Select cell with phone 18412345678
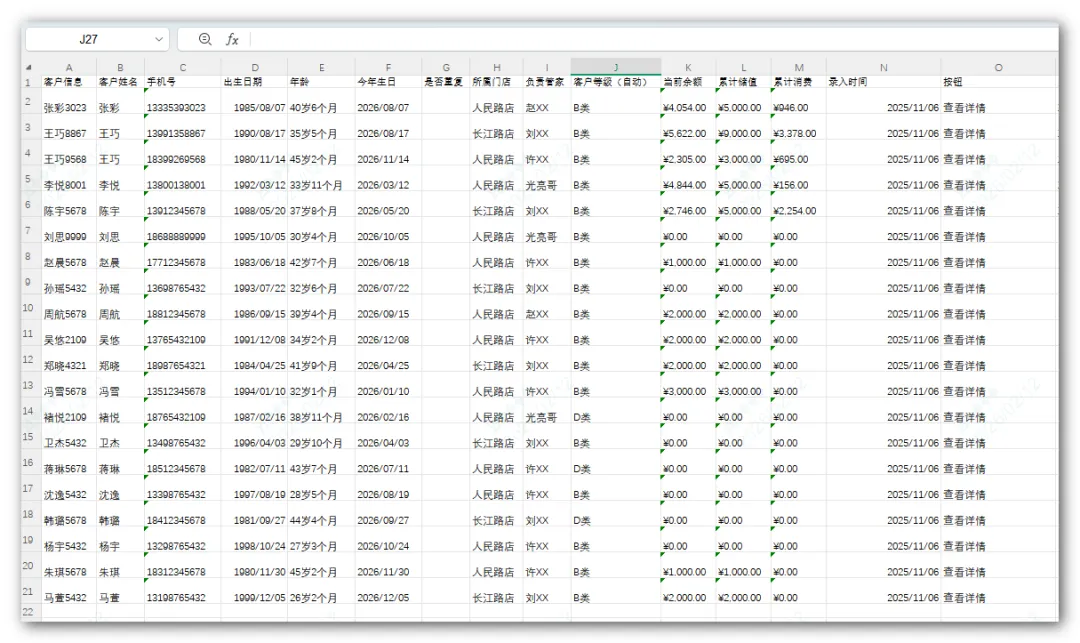Viewport: 1080px width, 643px height. point(183,514)
